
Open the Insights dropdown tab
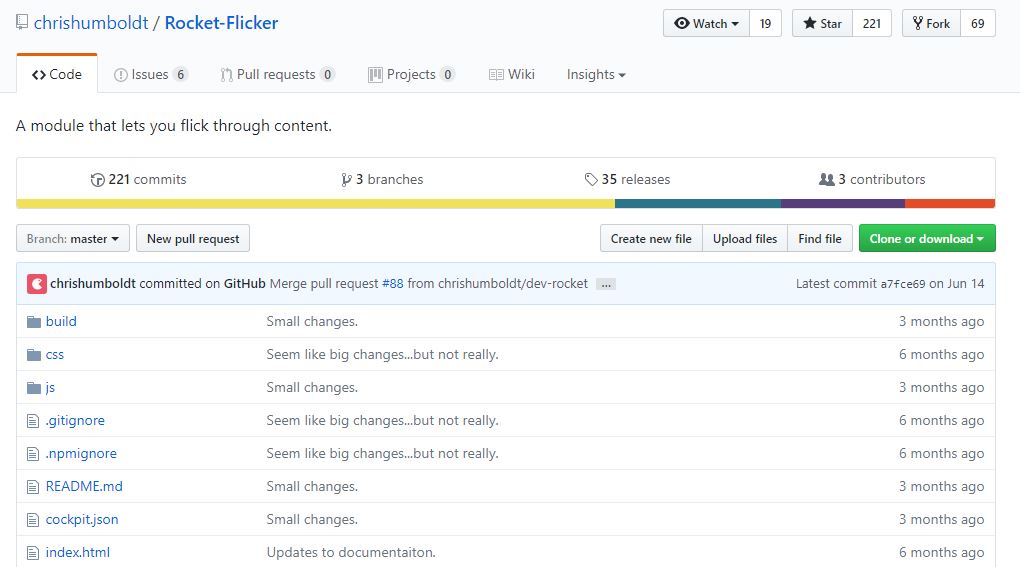click(596, 75)
